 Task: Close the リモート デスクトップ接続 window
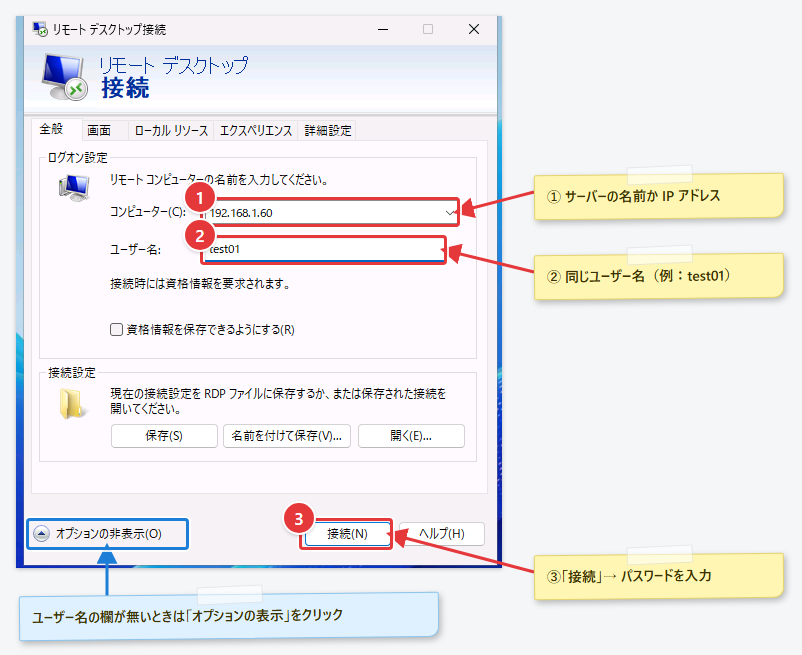click(474, 30)
